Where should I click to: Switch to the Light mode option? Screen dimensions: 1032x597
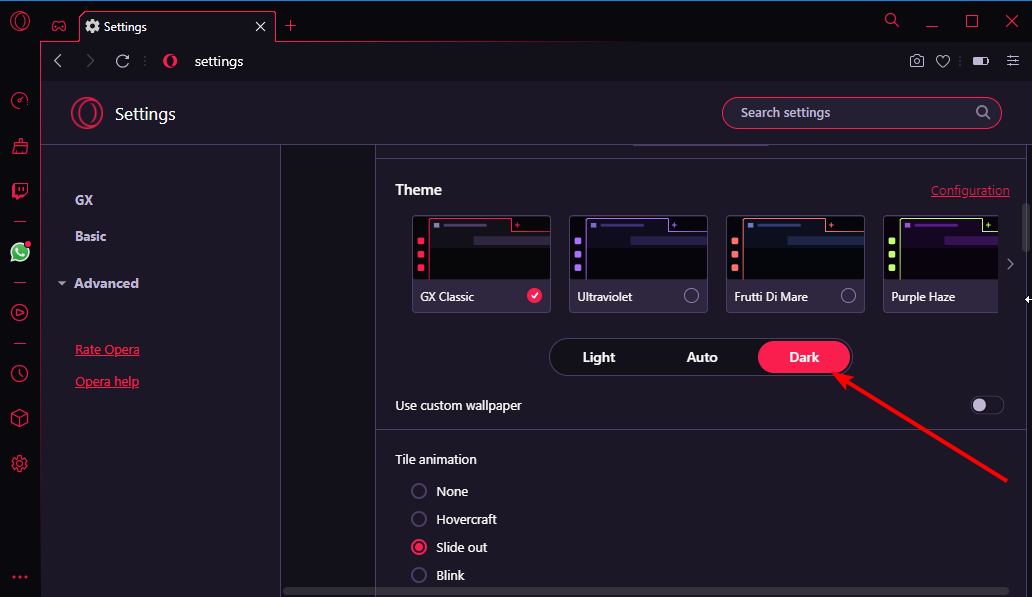599,357
